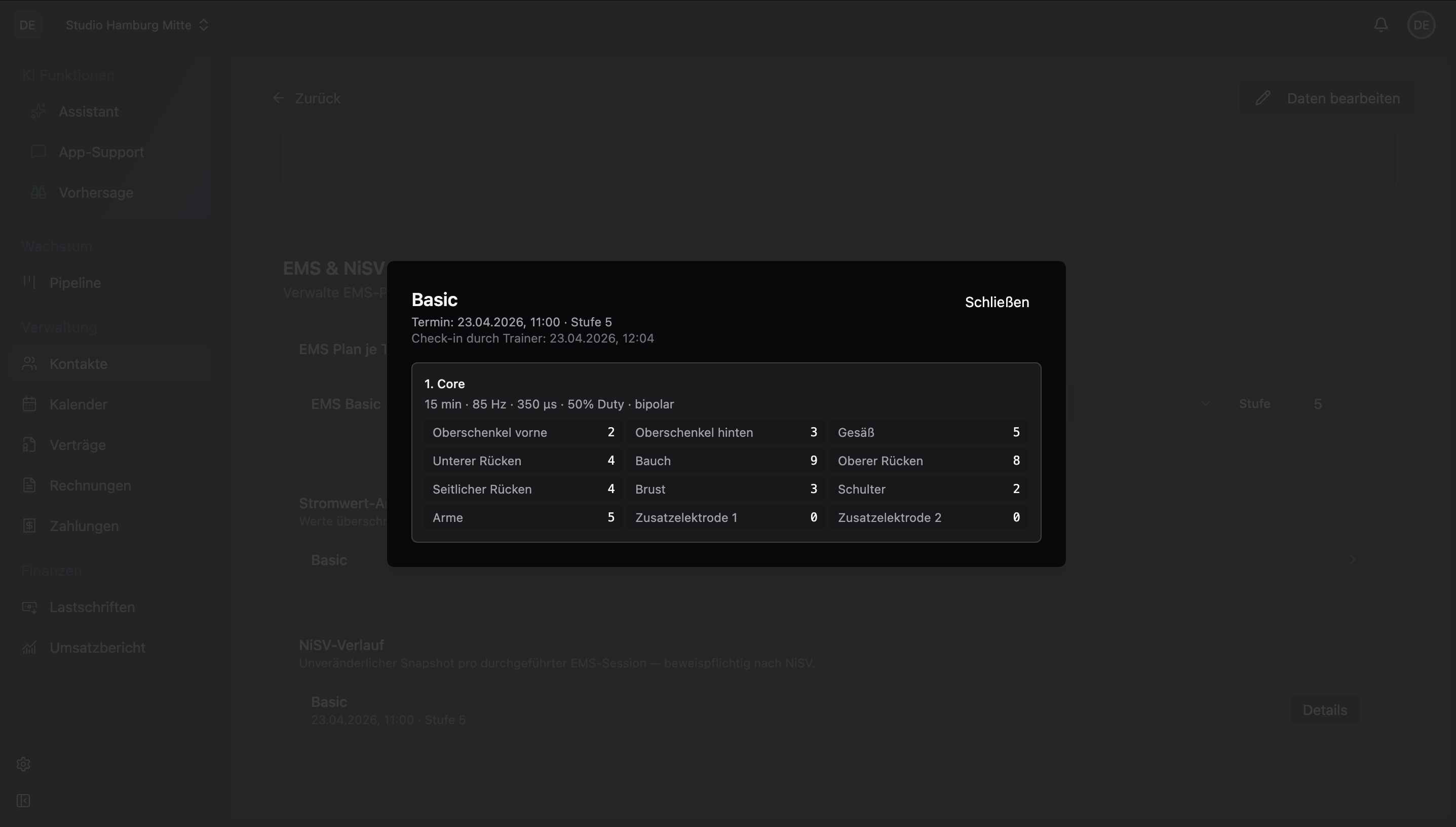
Task: Click the '15 min · 85 Hz' parameters line
Action: pos(549,404)
